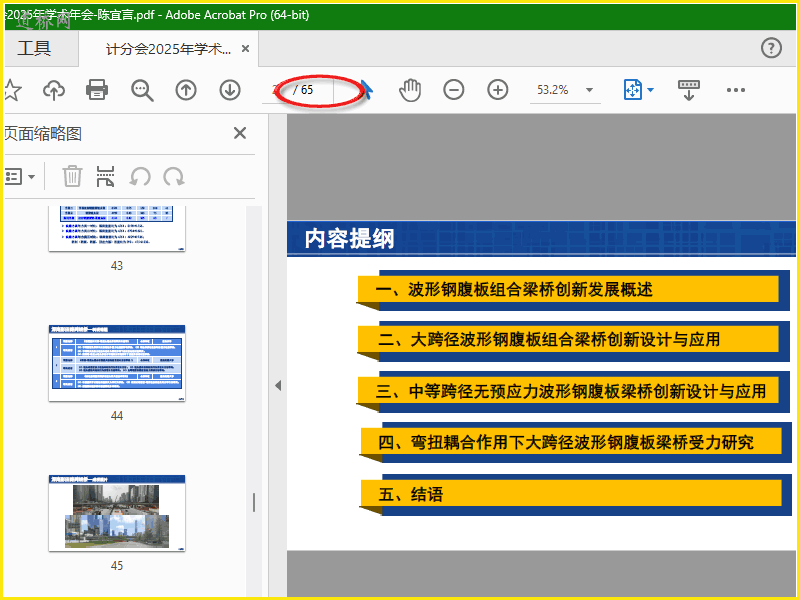Image resolution: width=800 pixels, height=600 pixels.
Task: Go to previous page arrow up icon
Action: tap(186, 90)
